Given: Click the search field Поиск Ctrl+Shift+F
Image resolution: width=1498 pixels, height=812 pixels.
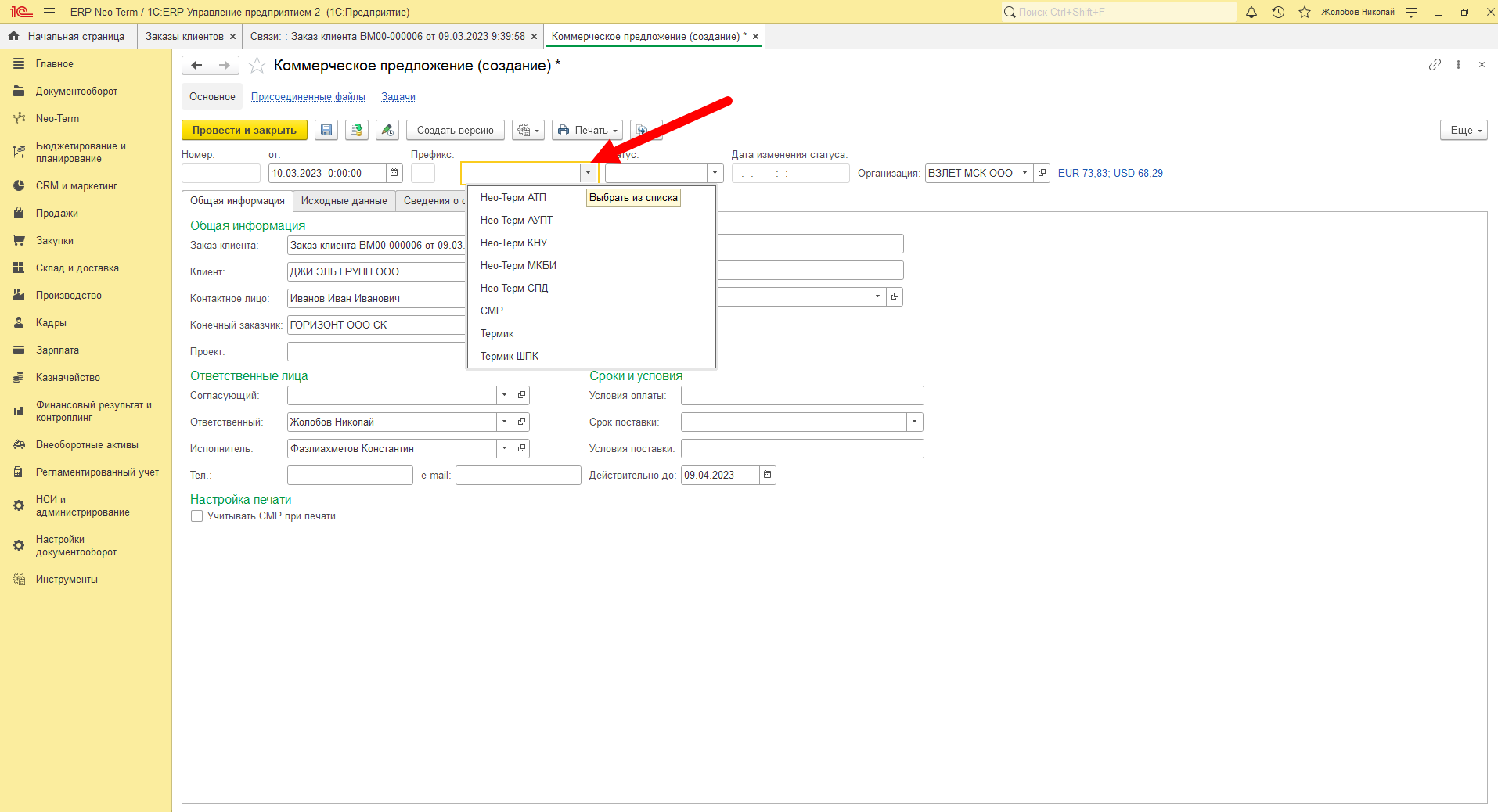Looking at the screenshot, I should (1119, 12).
